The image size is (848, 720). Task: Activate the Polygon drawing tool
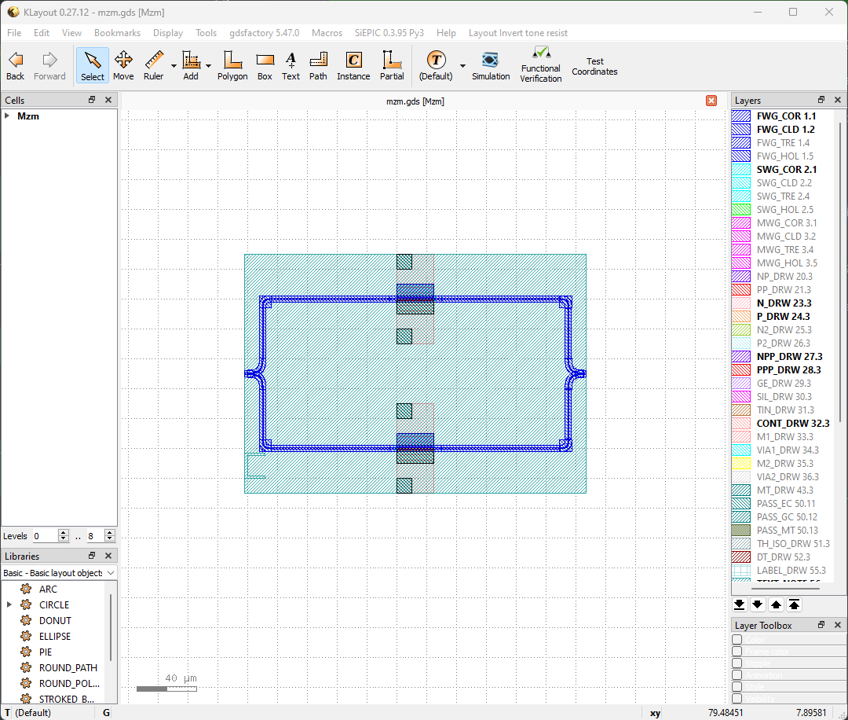[x=232, y=65]
